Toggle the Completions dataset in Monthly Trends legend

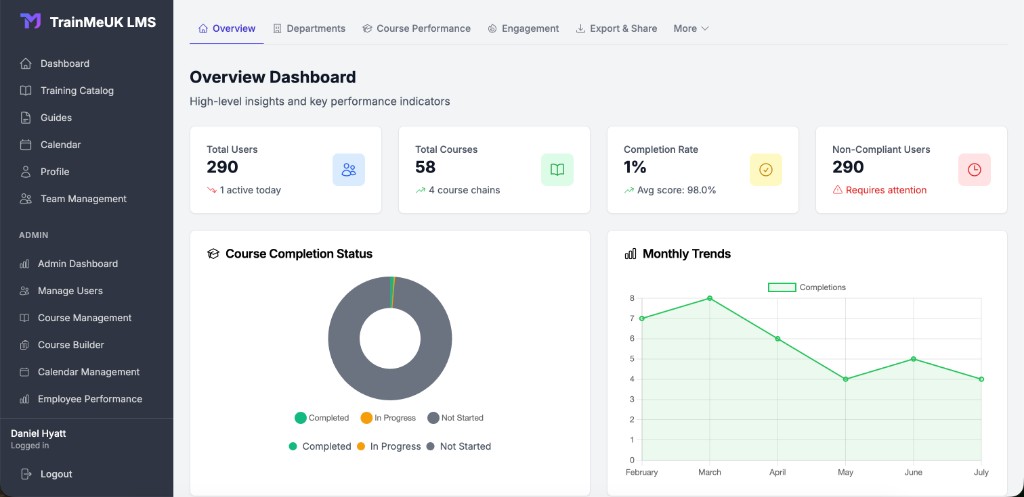pos(807,287)
